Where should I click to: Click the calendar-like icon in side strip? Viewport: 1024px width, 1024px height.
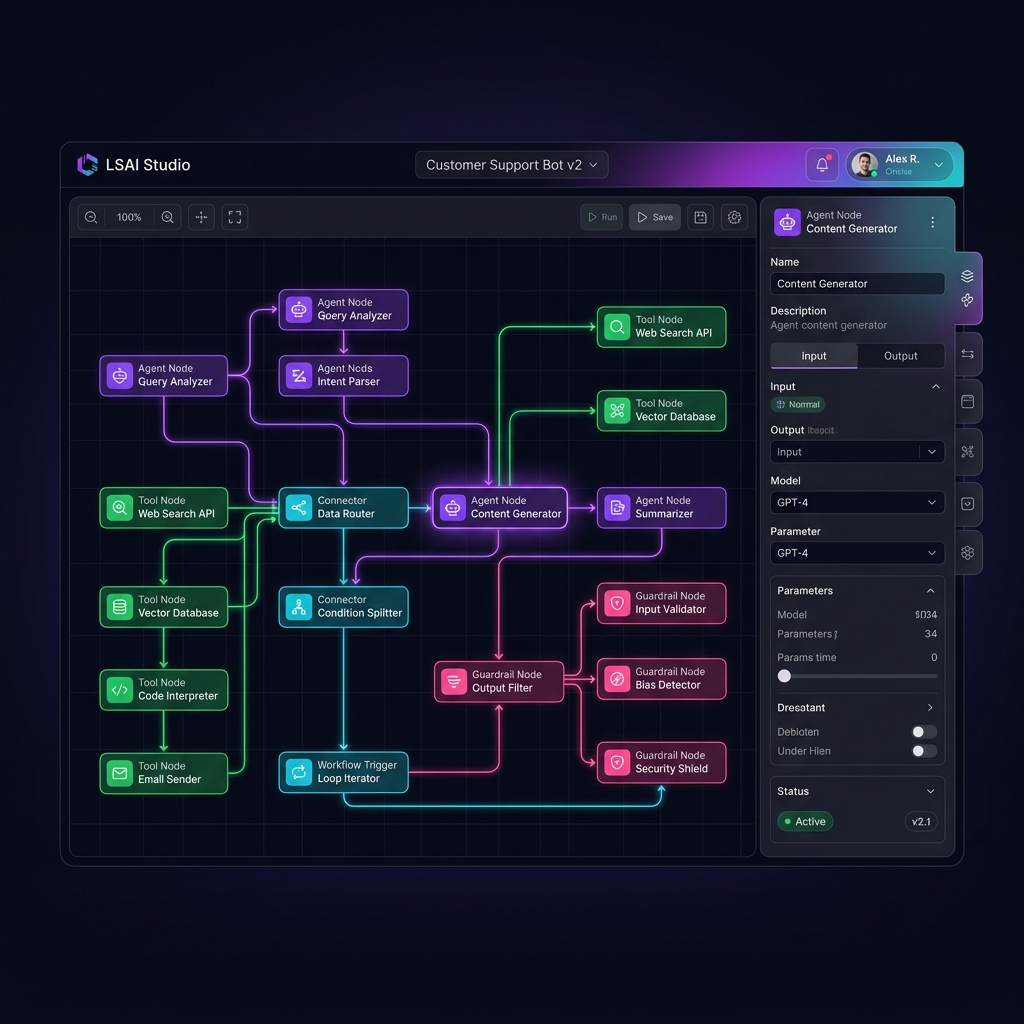(967, 402)
